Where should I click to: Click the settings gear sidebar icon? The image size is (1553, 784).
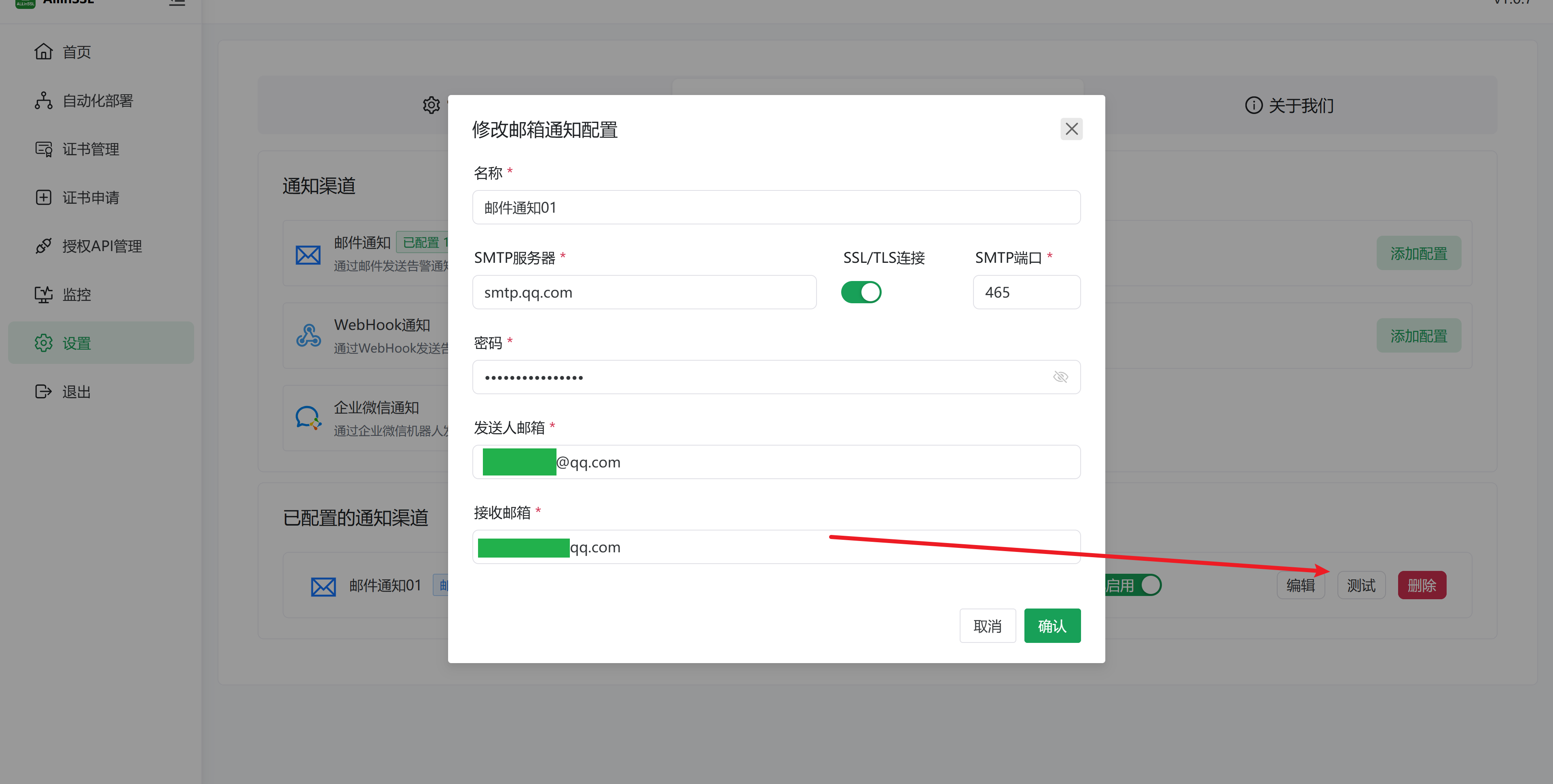(43, 343)
